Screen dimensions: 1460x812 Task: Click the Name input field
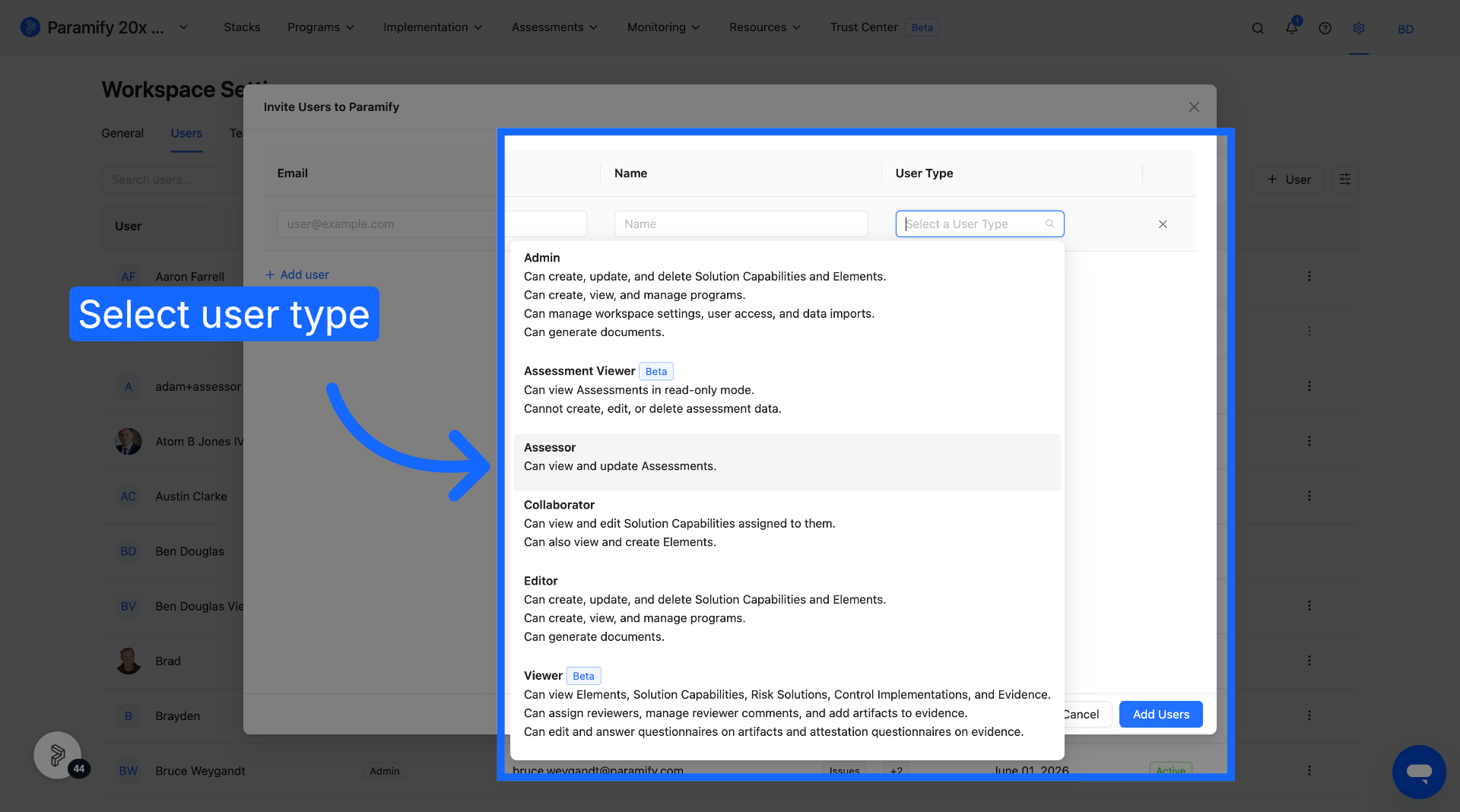point(741,224)
